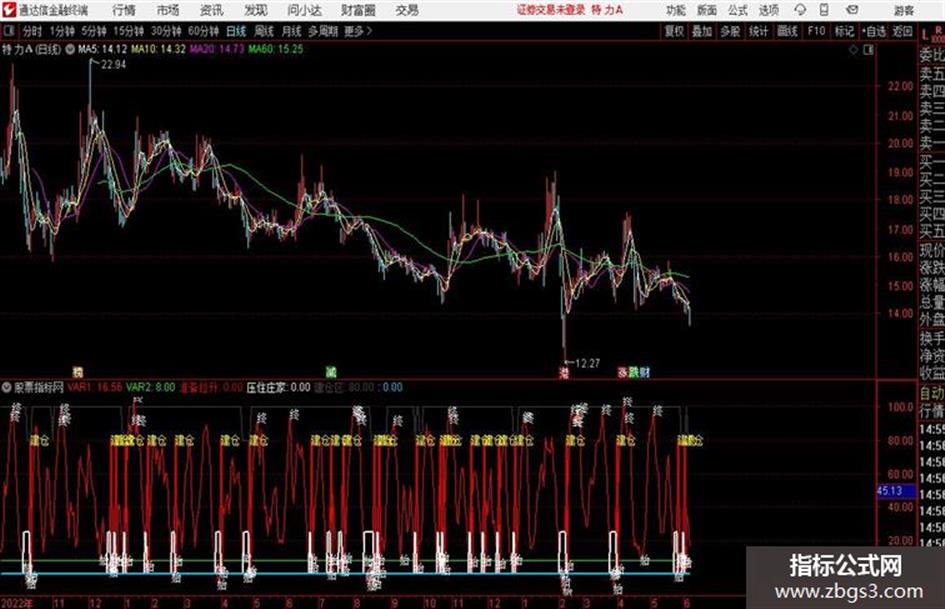
Task: Click the Tongdaxin red logo icon
Action: click(8, 10)
